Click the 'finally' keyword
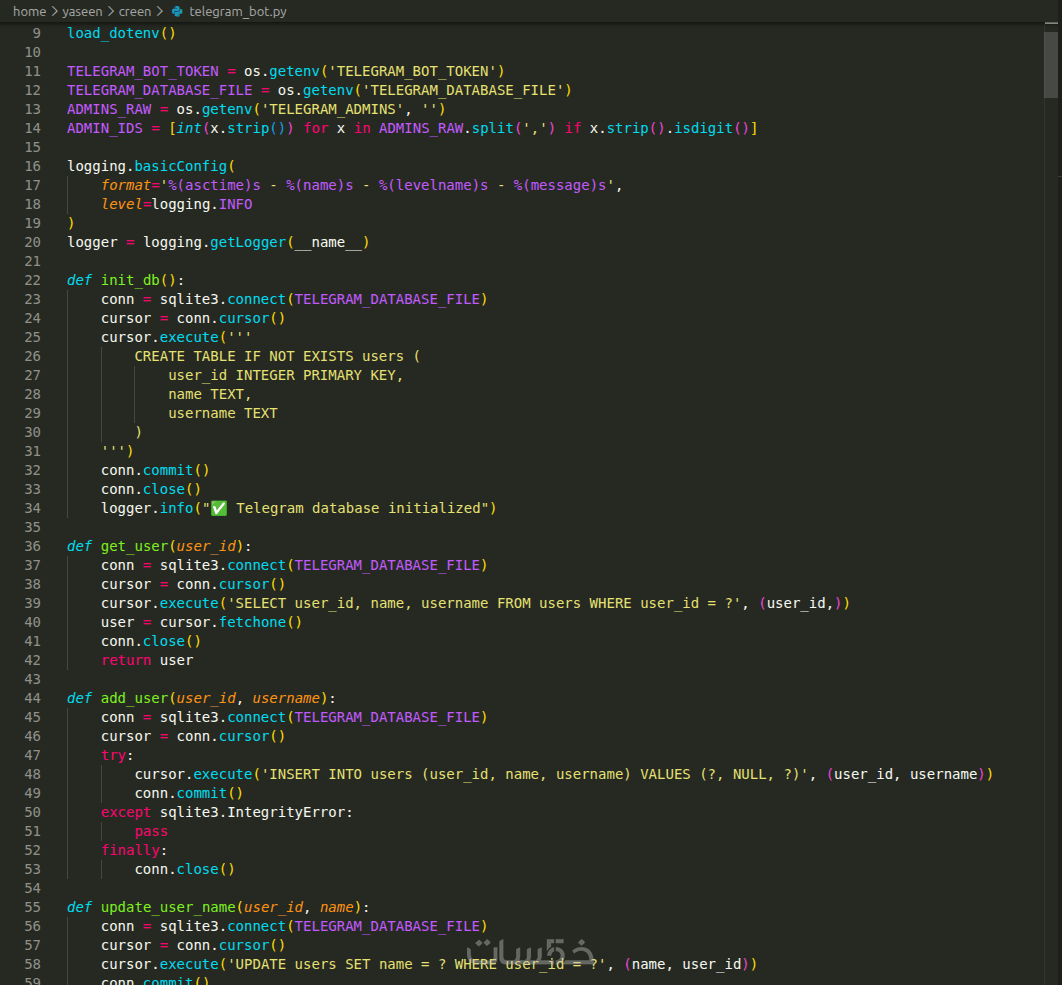The image size is (1062, 985). (x=130, y=850)
